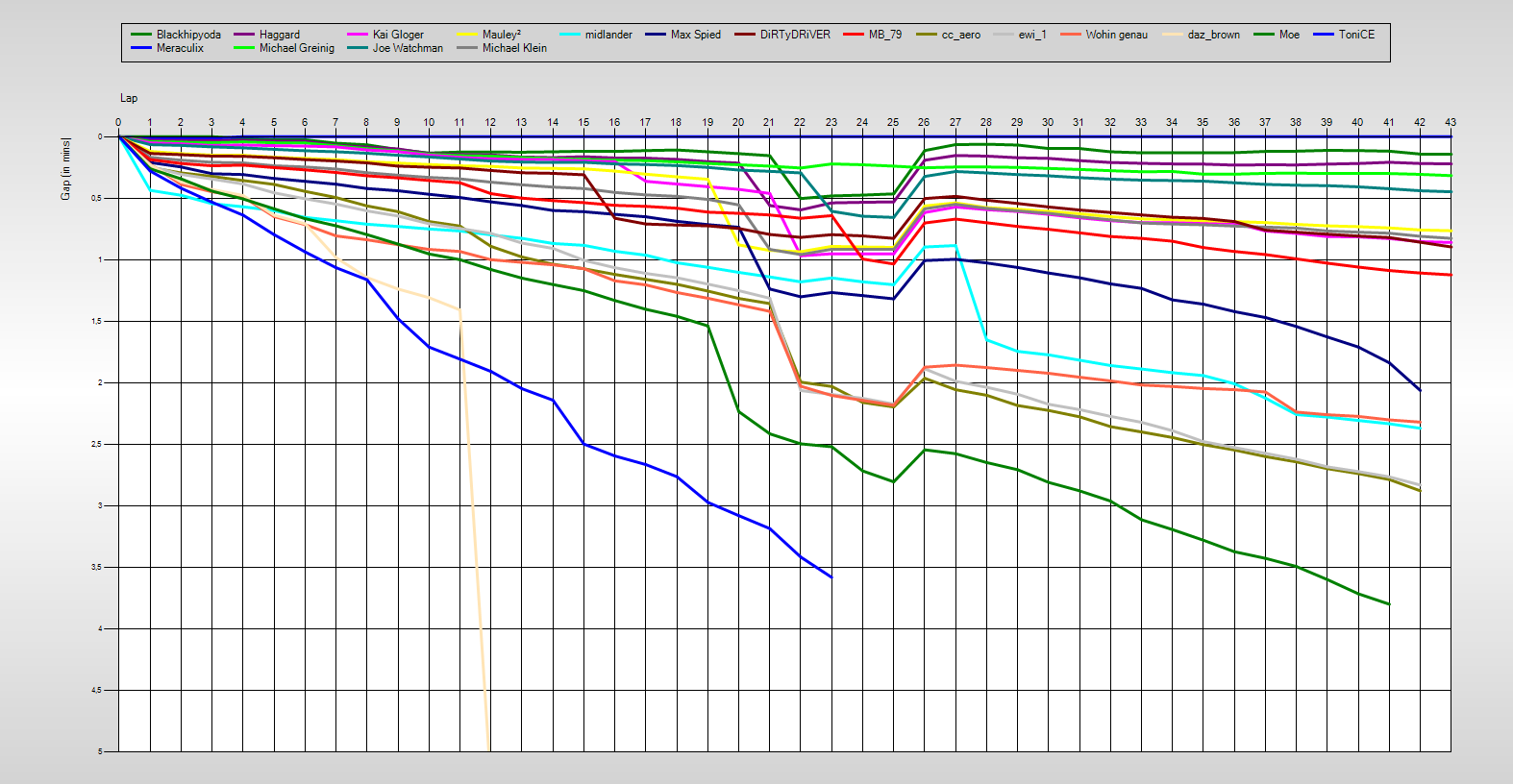This screenshot has height=784, width=1513.
Task: Select the Meraculix blue legend swatch
Action: [x=141, y=48]
